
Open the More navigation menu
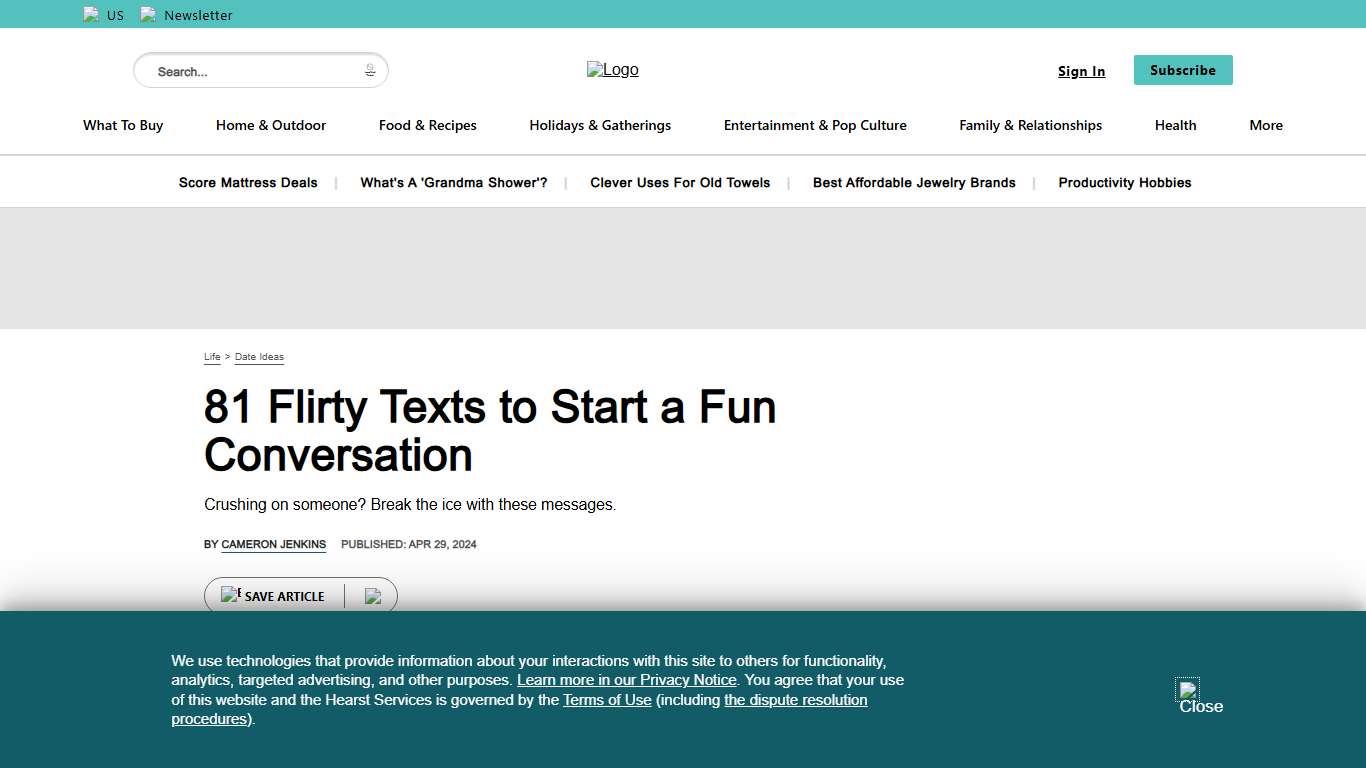pyautogui.click(x=1265, y=125)
